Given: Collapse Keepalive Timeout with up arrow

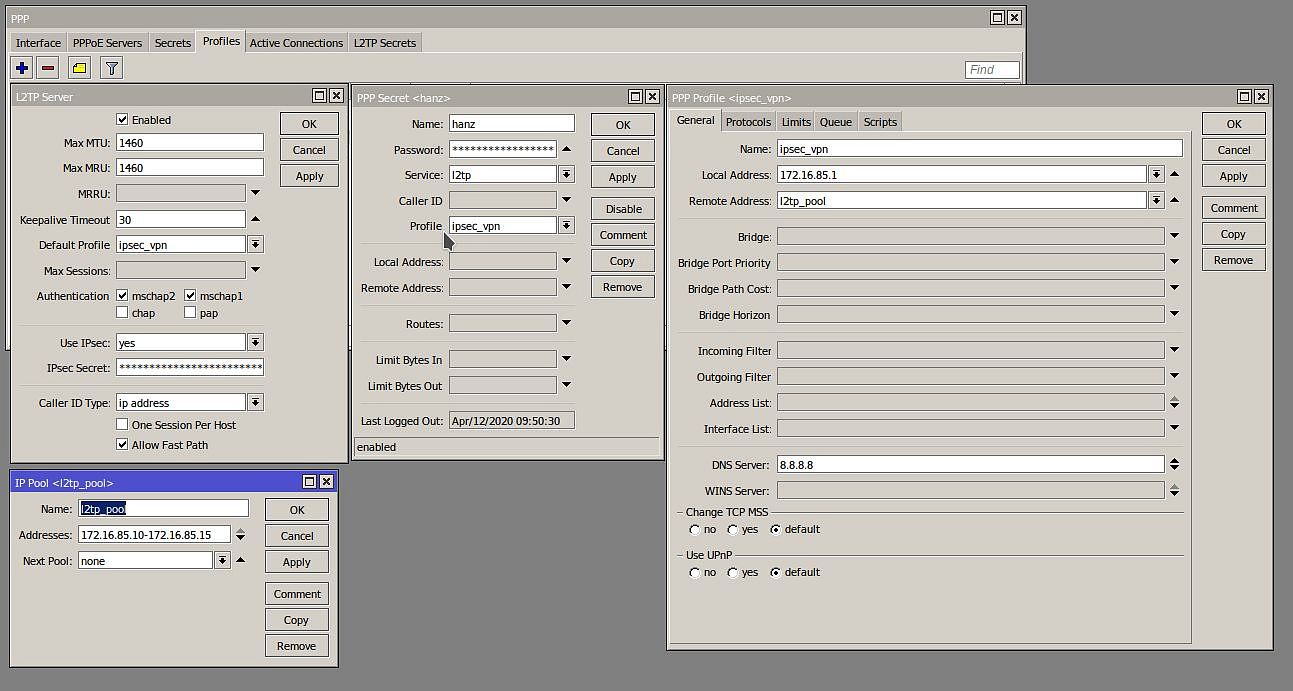Looking at the screenshot, I should [x=255, y=219].
